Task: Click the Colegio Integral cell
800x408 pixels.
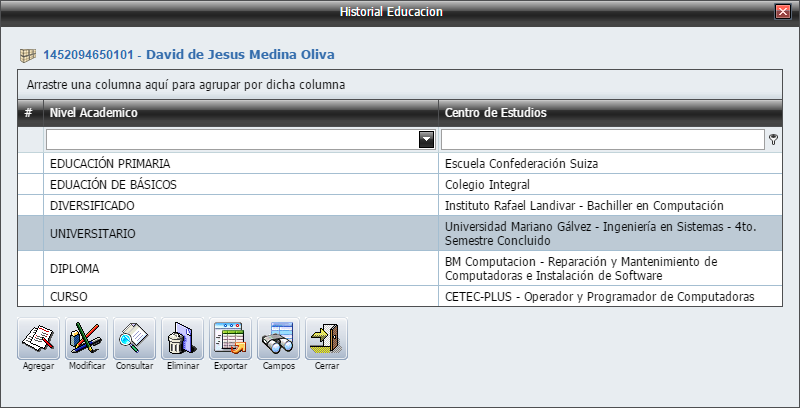Action: coord(610,185)
